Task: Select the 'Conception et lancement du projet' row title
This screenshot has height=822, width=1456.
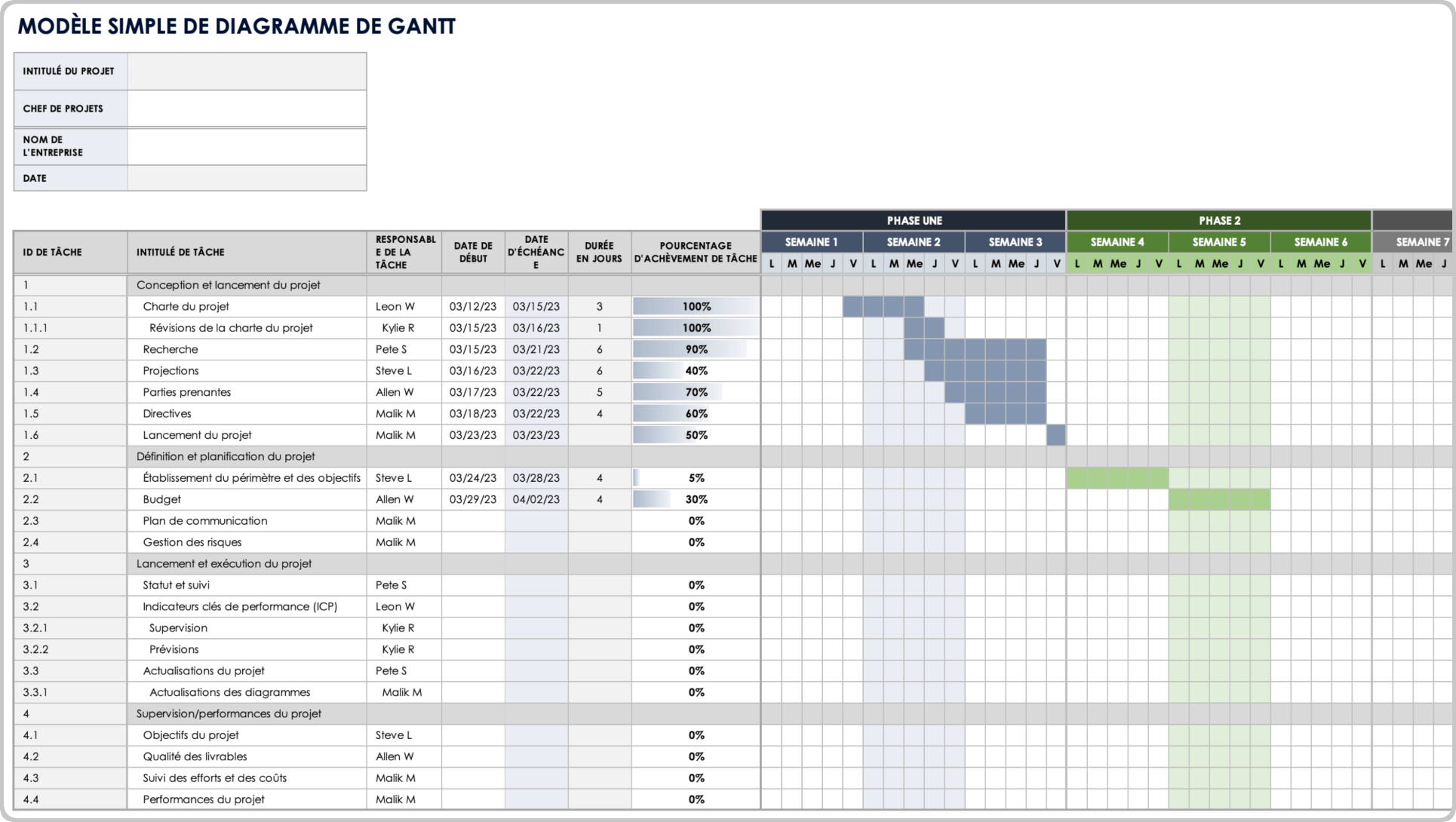Action: [228, 285]
